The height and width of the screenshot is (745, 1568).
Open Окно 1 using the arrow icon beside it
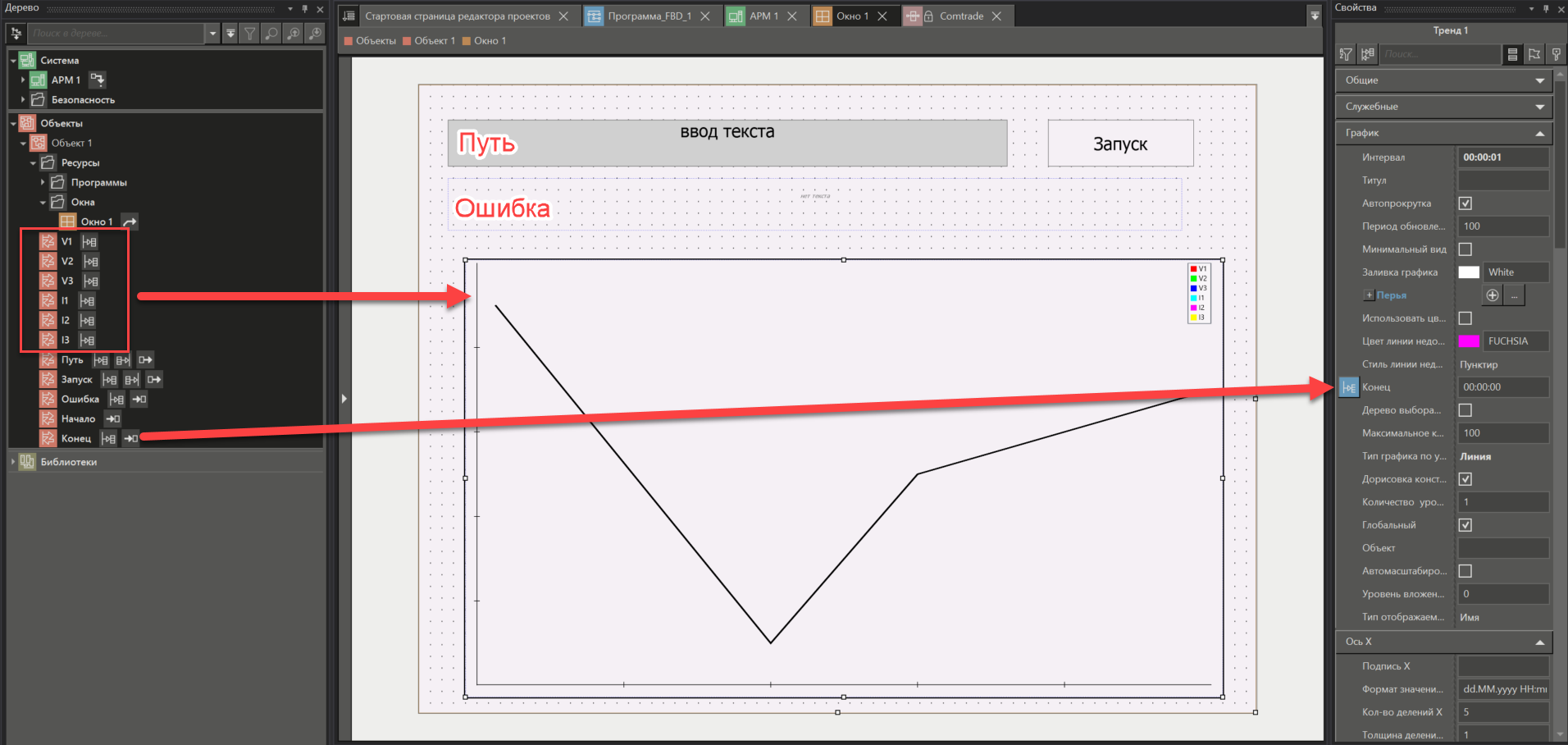click(129, 221)
